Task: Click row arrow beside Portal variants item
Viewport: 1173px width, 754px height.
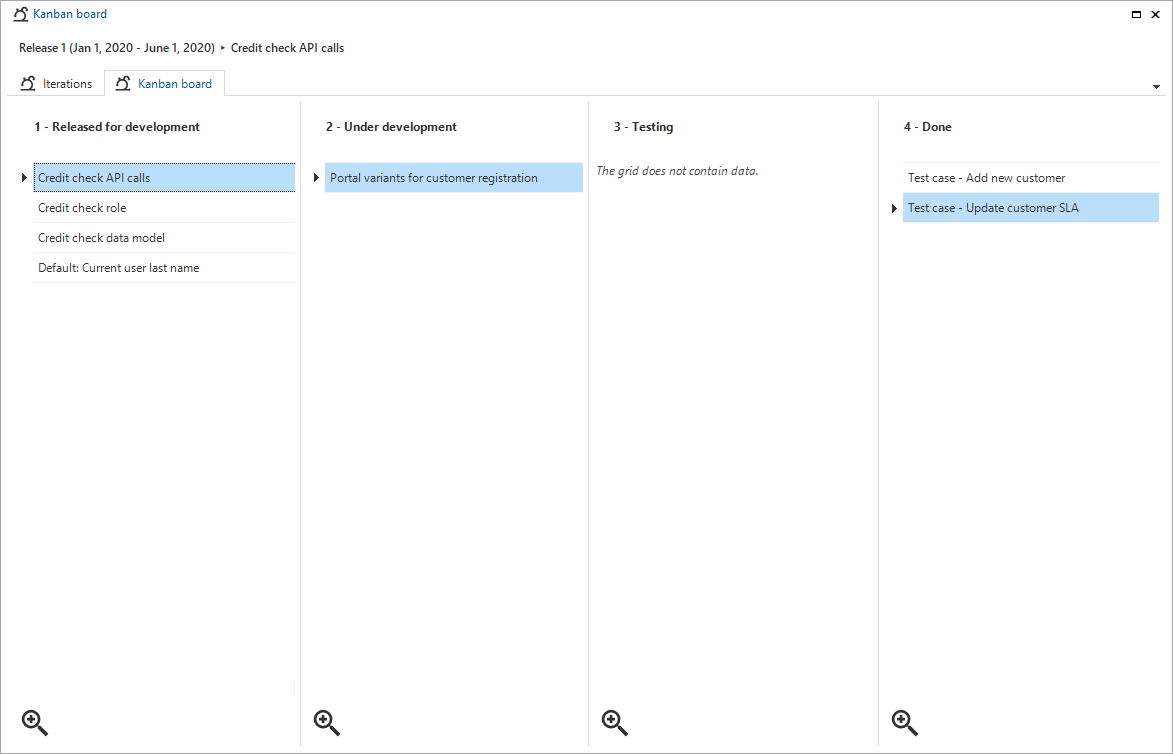Action: pyautogui.click(x=316, y=178)
